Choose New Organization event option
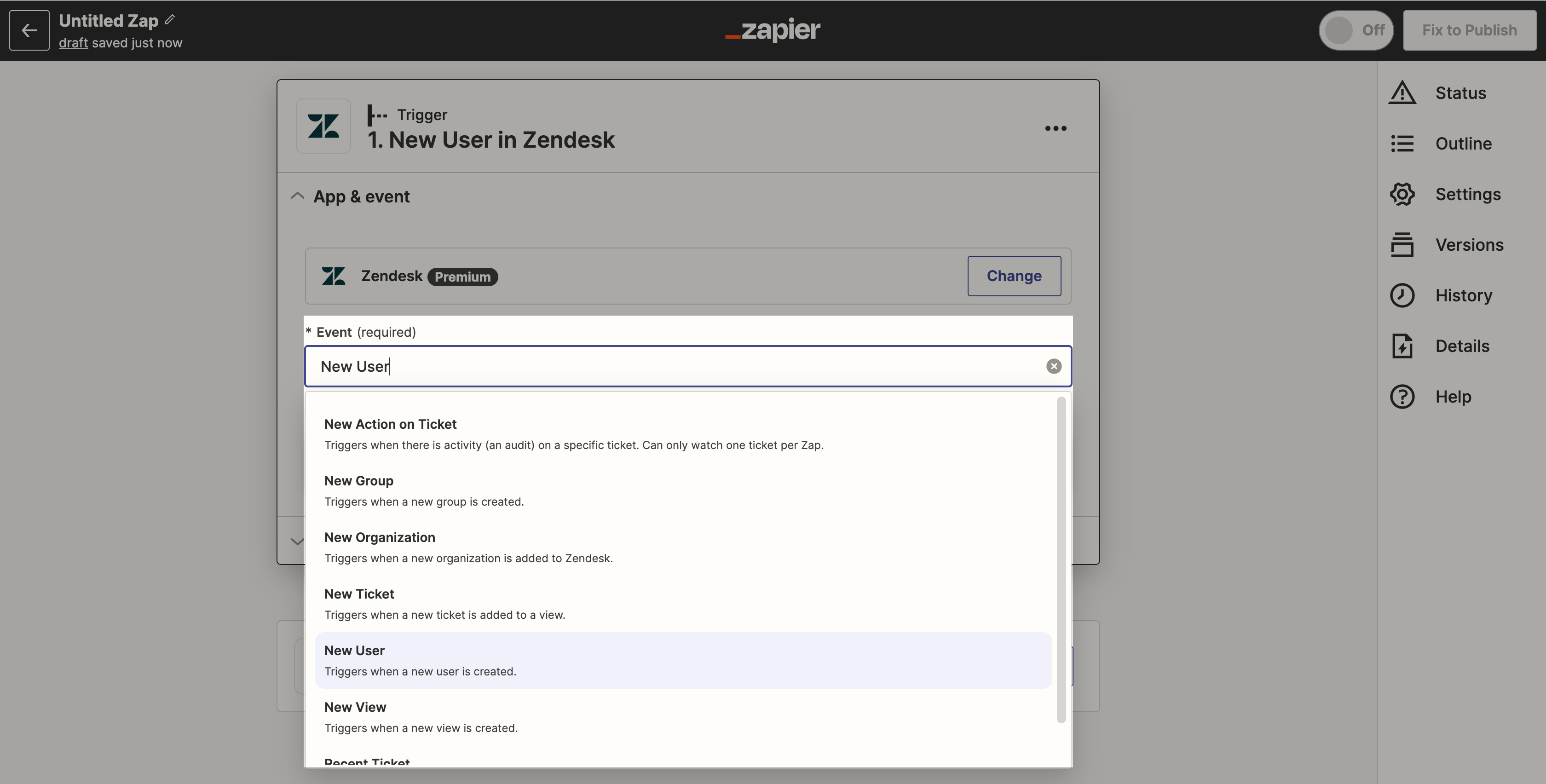This screenshot has height=784, width=1546. pos(683,548)
